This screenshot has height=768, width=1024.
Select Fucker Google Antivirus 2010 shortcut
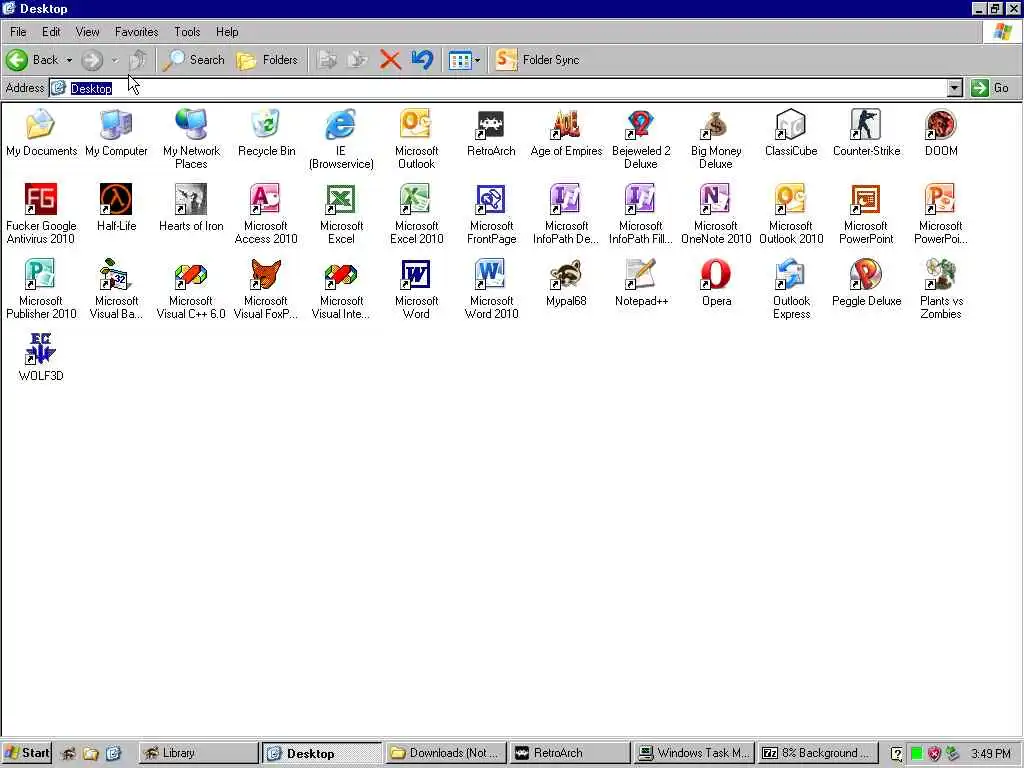coord(41,214)
